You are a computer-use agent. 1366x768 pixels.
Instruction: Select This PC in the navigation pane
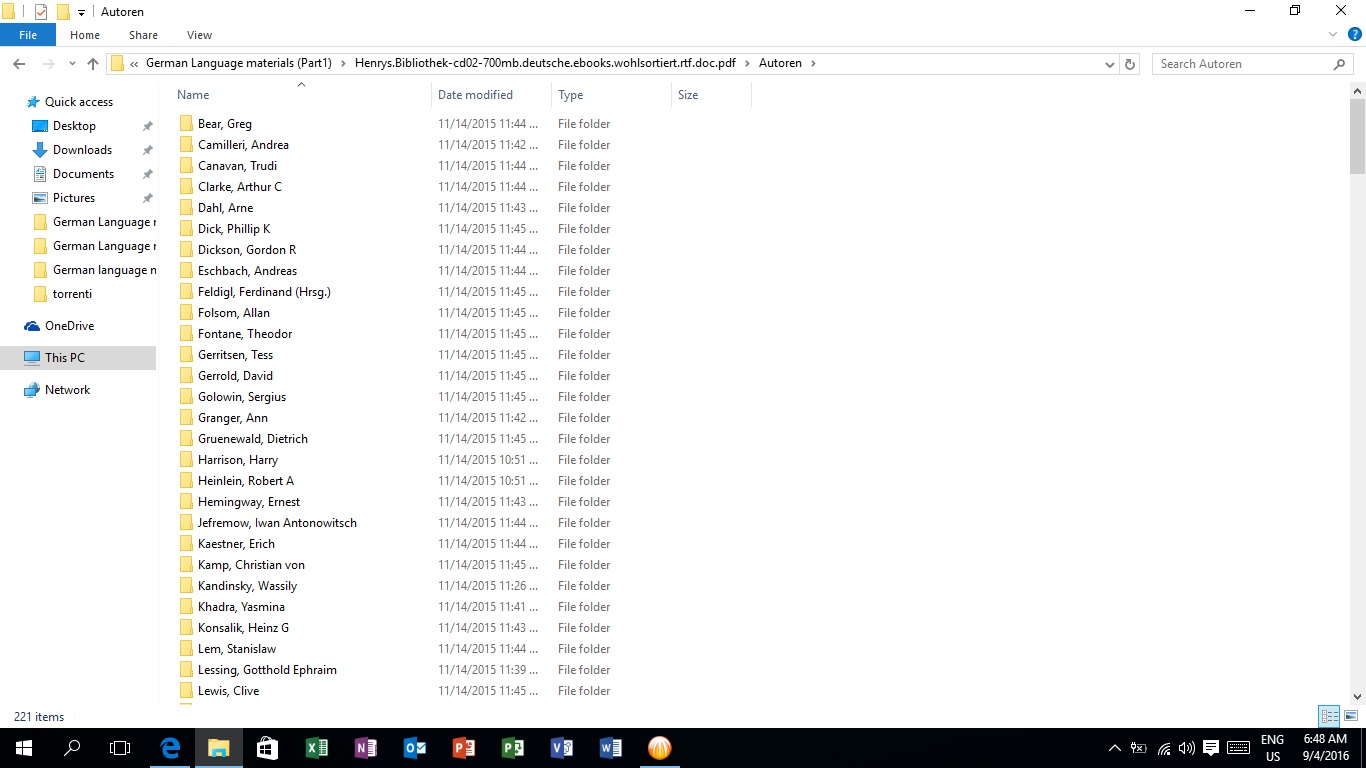pos(64,358)
